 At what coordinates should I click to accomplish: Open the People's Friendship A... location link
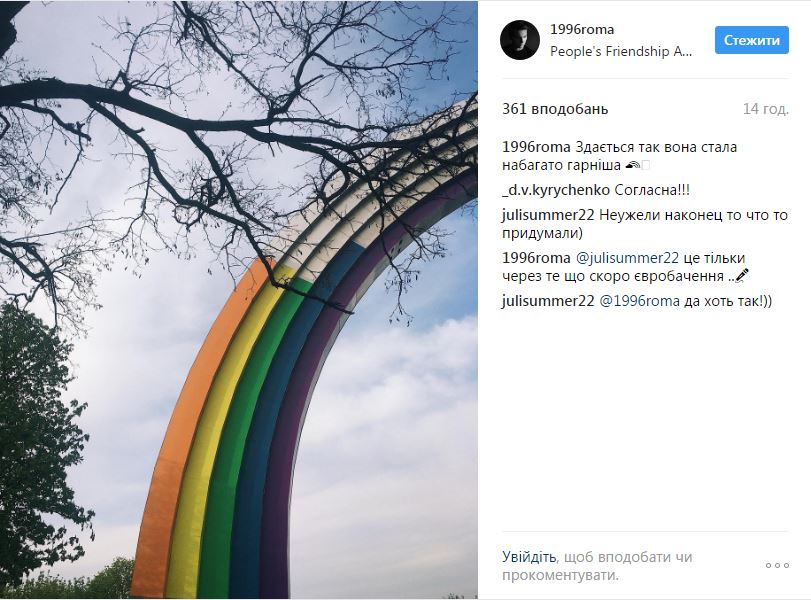coord(621,51)
